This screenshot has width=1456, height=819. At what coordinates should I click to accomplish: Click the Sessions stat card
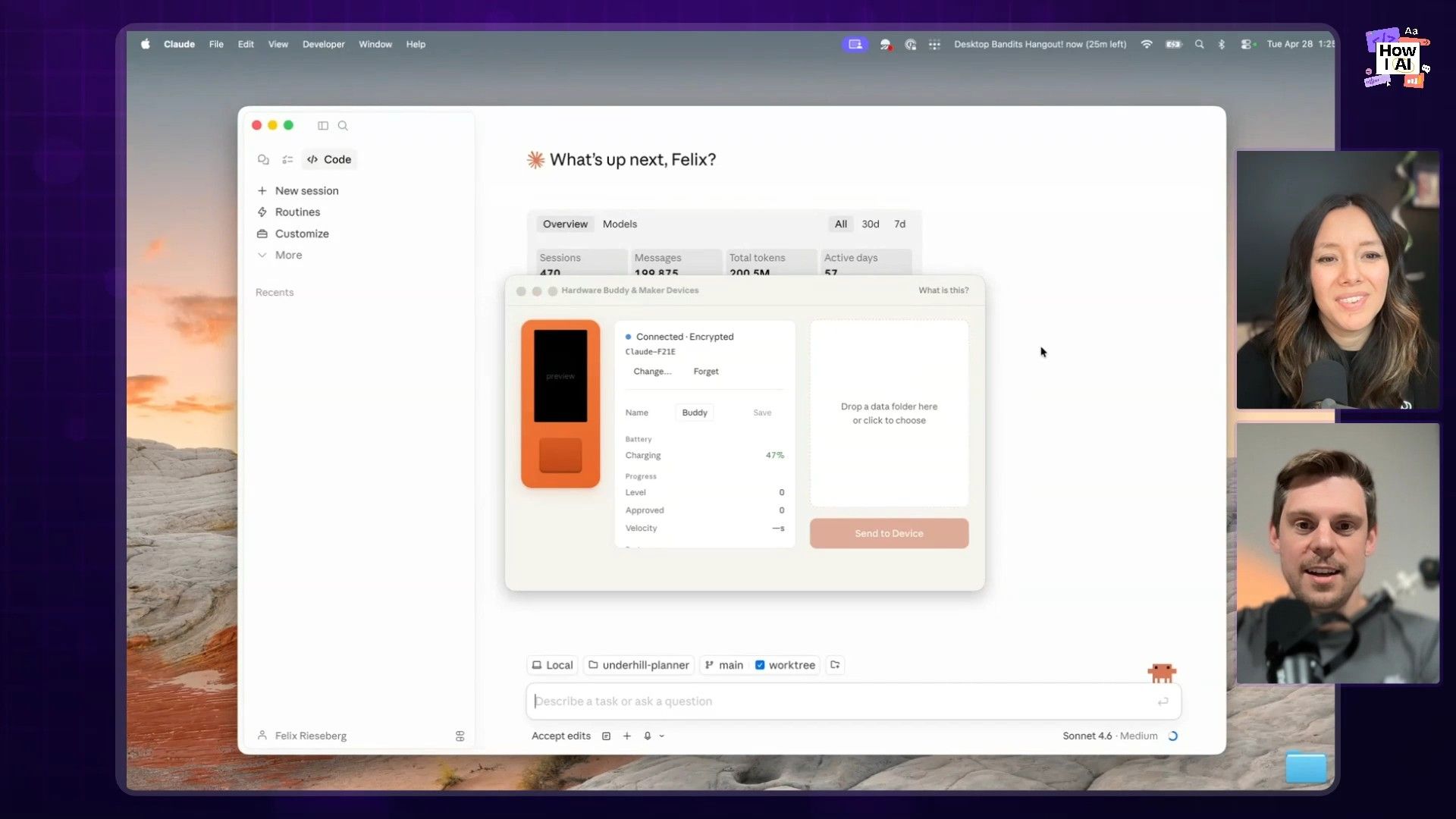click(582, 262)
